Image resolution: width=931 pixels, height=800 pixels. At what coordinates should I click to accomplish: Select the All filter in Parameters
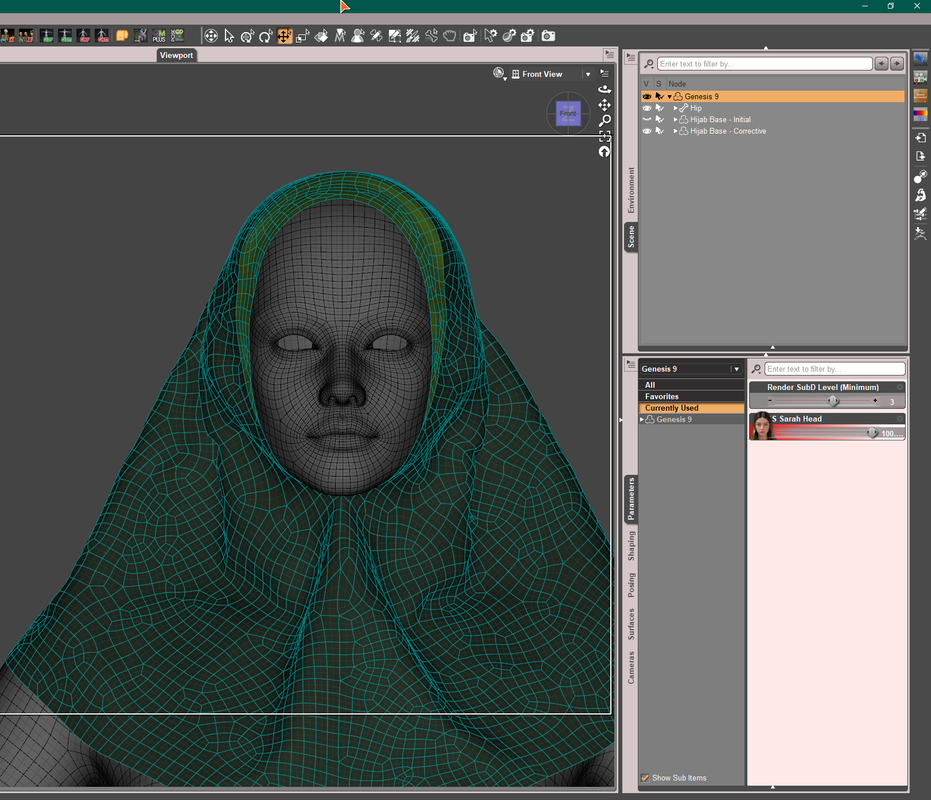651,385
